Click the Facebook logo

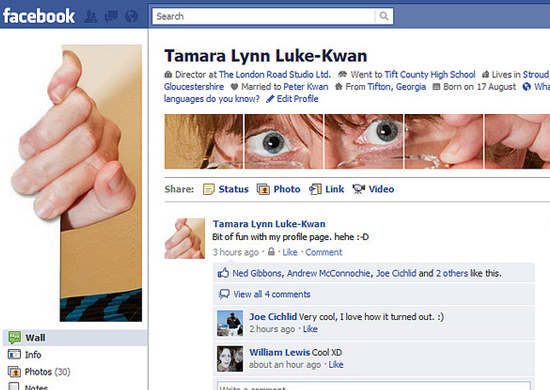click(39, 16)
